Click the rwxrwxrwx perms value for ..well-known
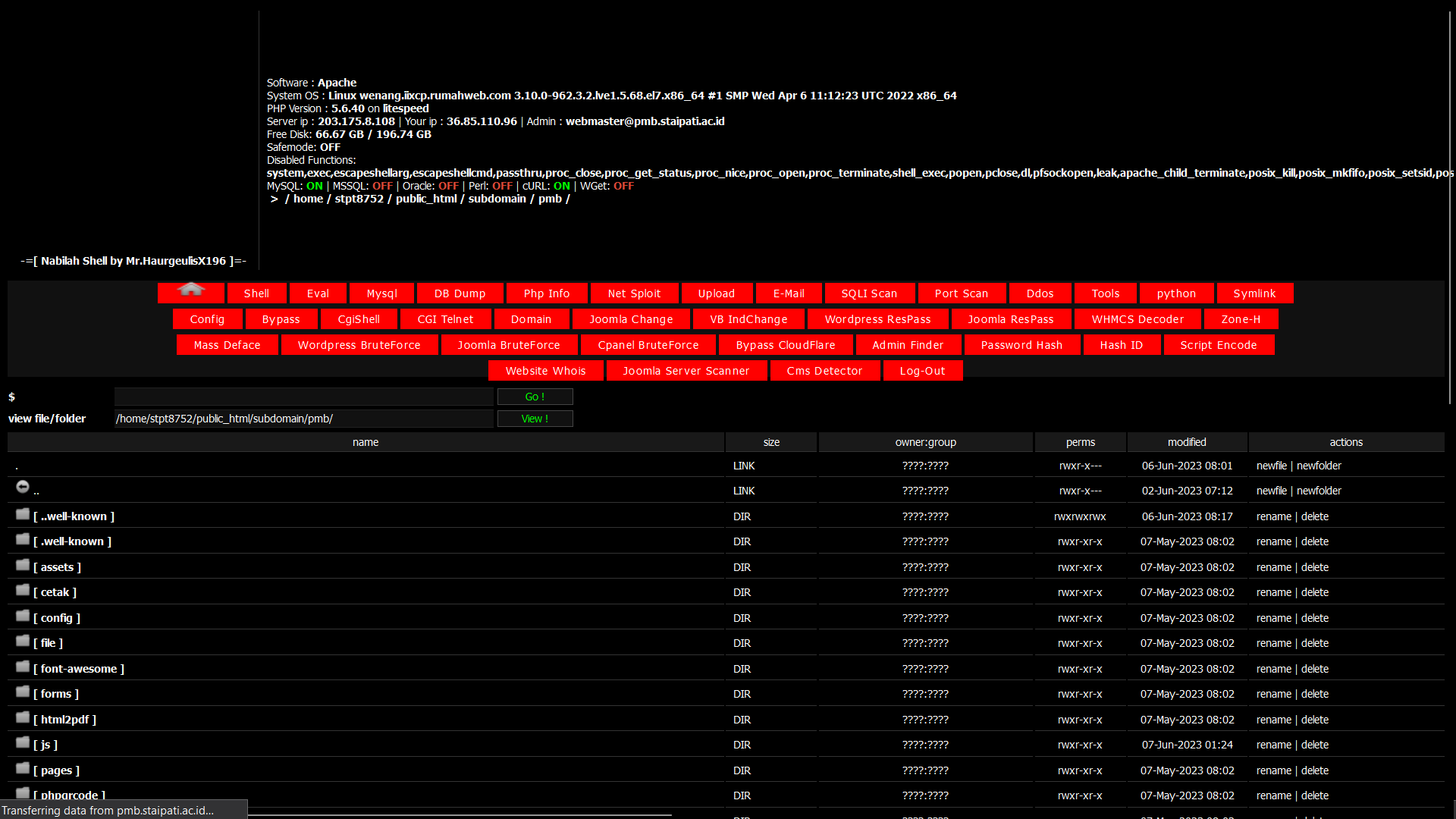The image size is (1456, 819). [x=1080, y=516]
